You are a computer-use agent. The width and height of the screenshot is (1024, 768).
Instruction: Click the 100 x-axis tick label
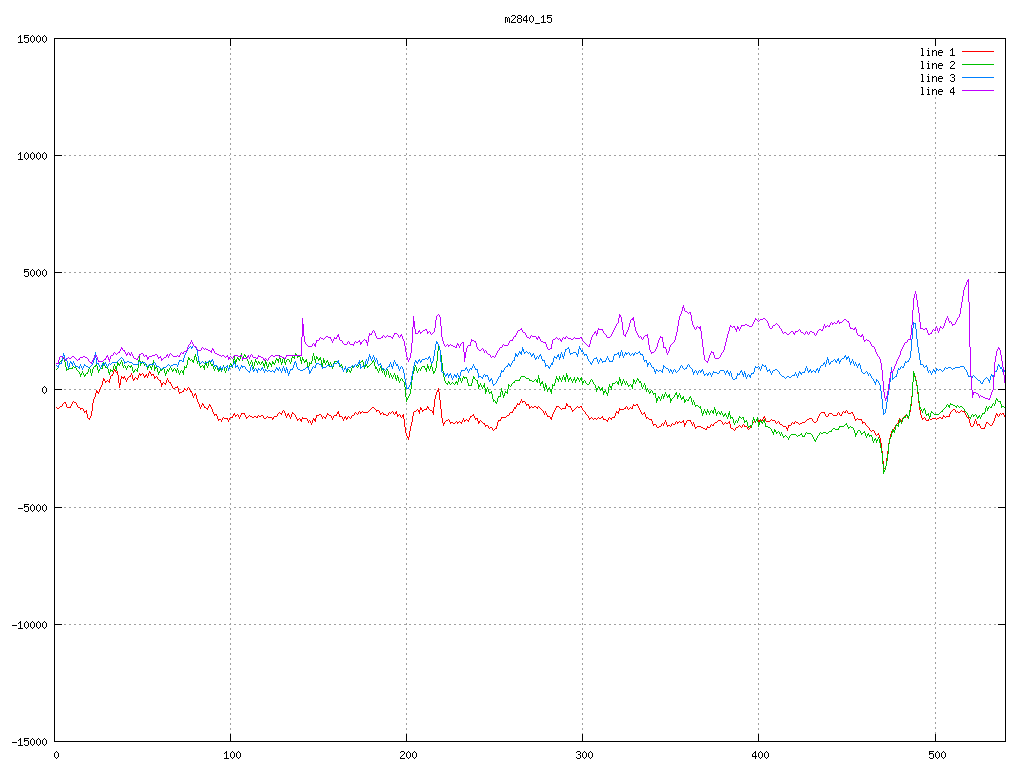tap(231, 755)
